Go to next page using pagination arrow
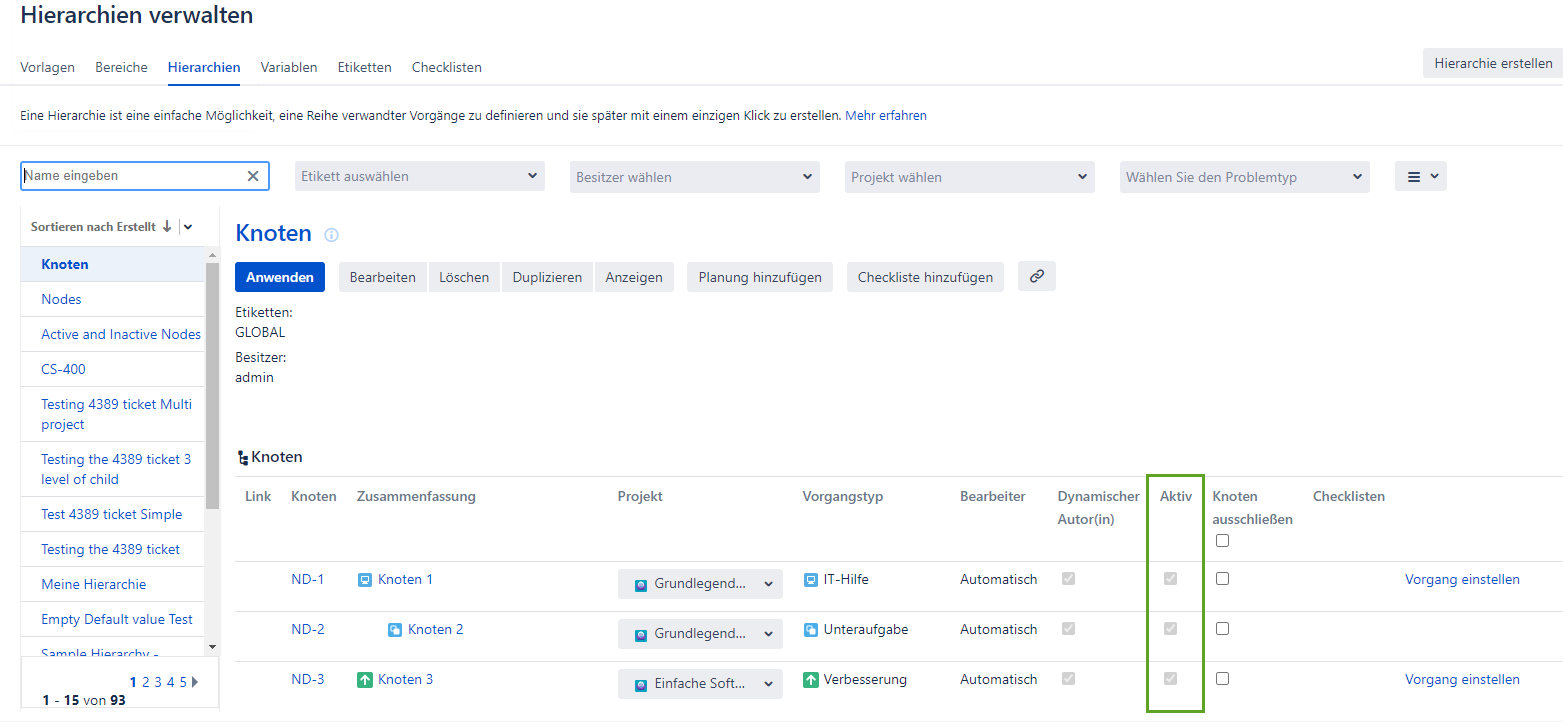 coord(195,682)
